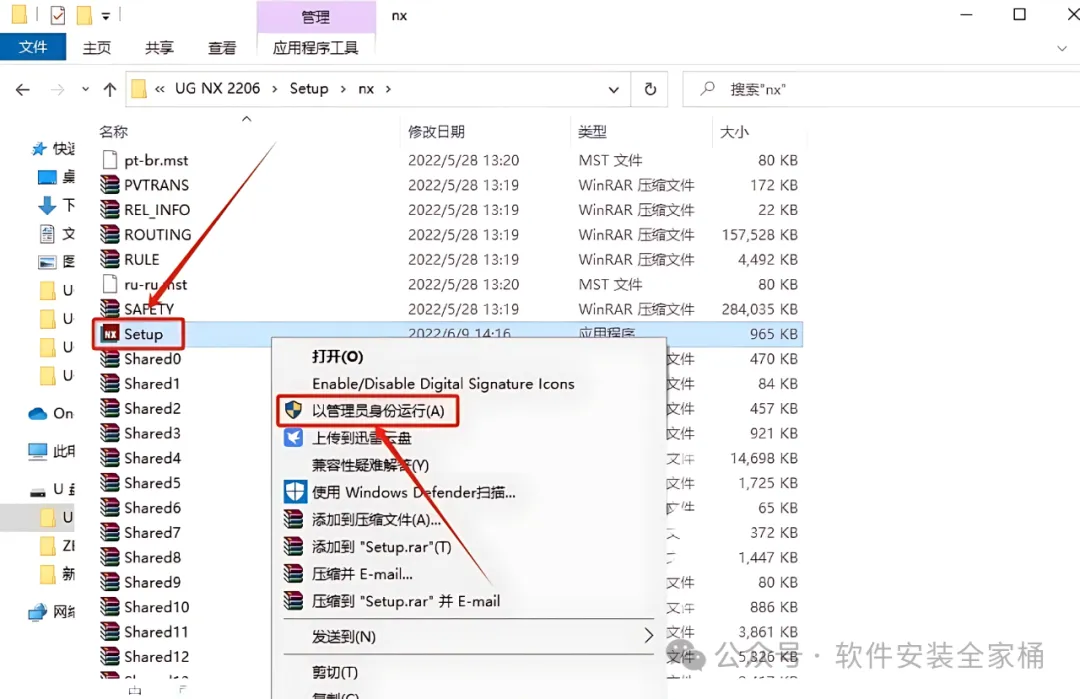Switch to the 主页 ribbon tab
Image resolution: width=1080 pixels, height=699 pixels.
pos(96,48)
